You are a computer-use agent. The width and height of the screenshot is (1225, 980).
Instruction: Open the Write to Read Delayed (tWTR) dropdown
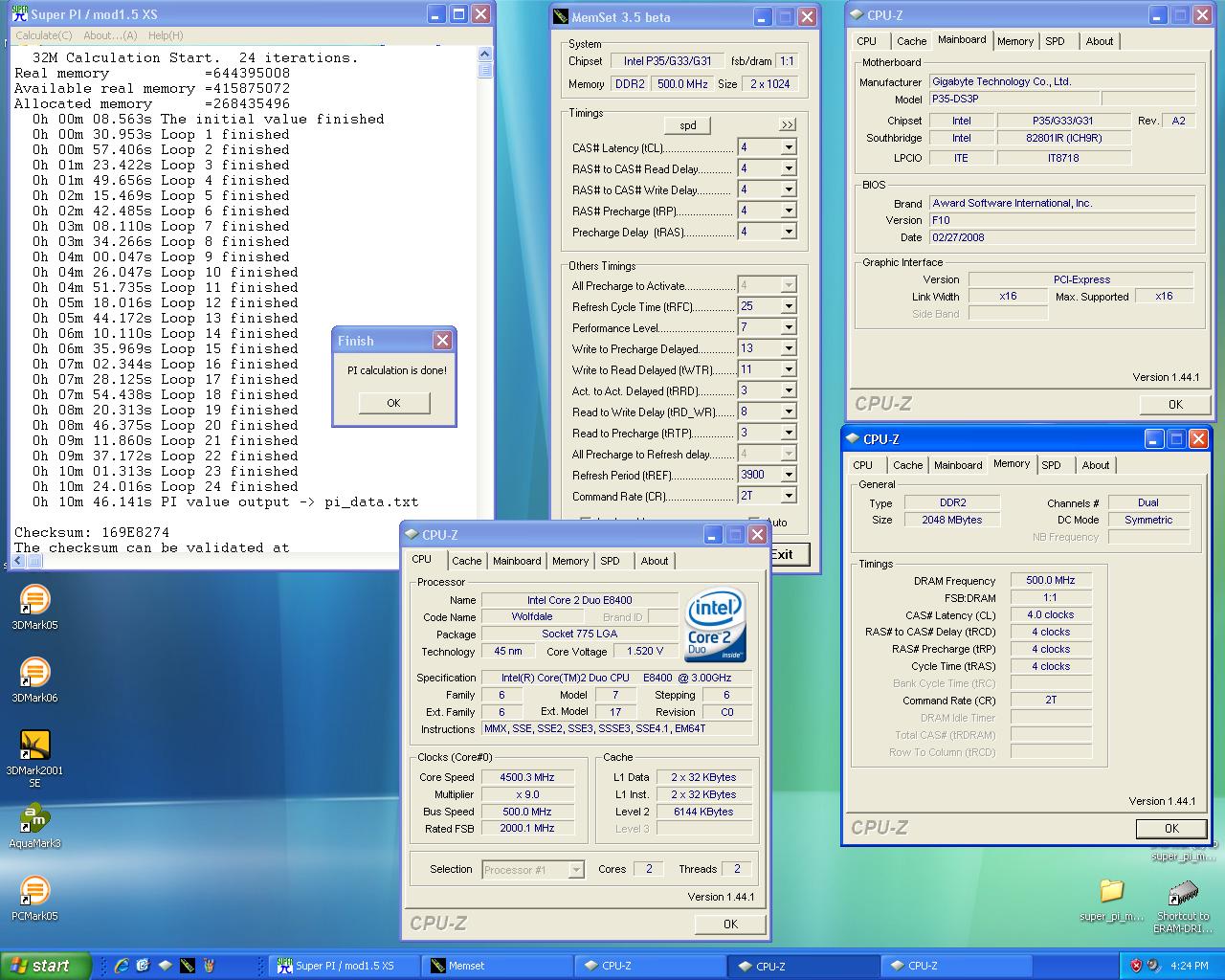789,369
